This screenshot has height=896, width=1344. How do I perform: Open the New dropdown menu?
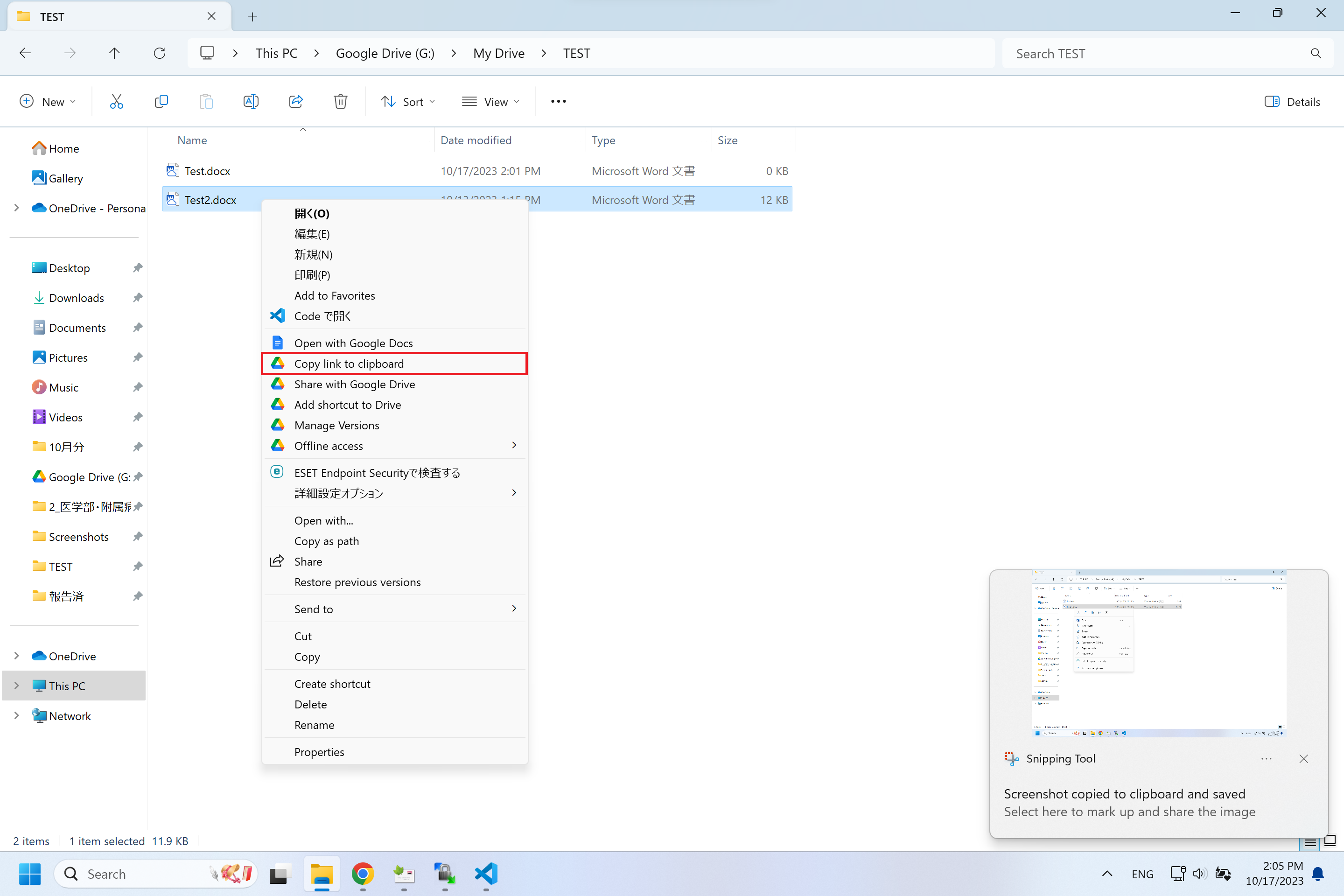(x=48, y=102)
